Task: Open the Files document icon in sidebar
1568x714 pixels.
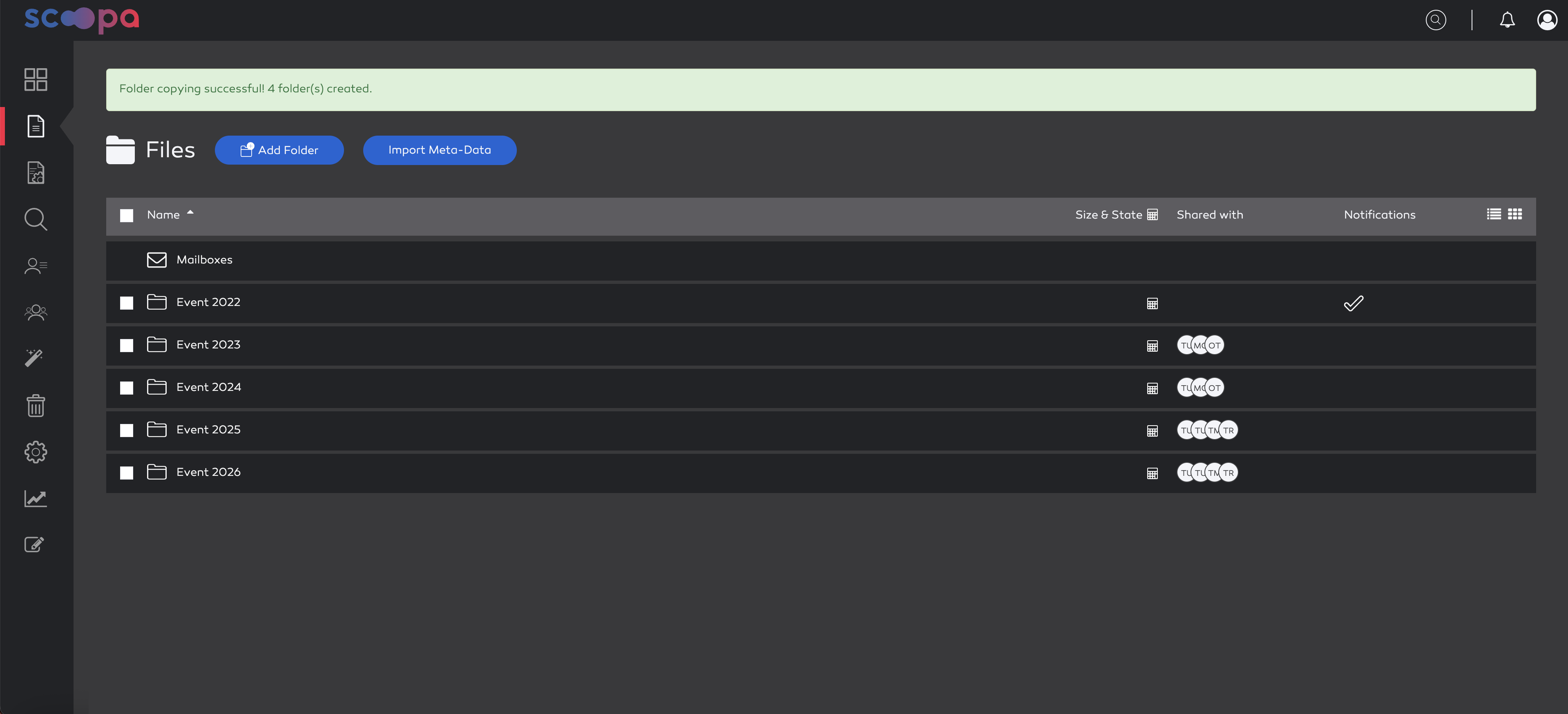Action: coord(35,126)
